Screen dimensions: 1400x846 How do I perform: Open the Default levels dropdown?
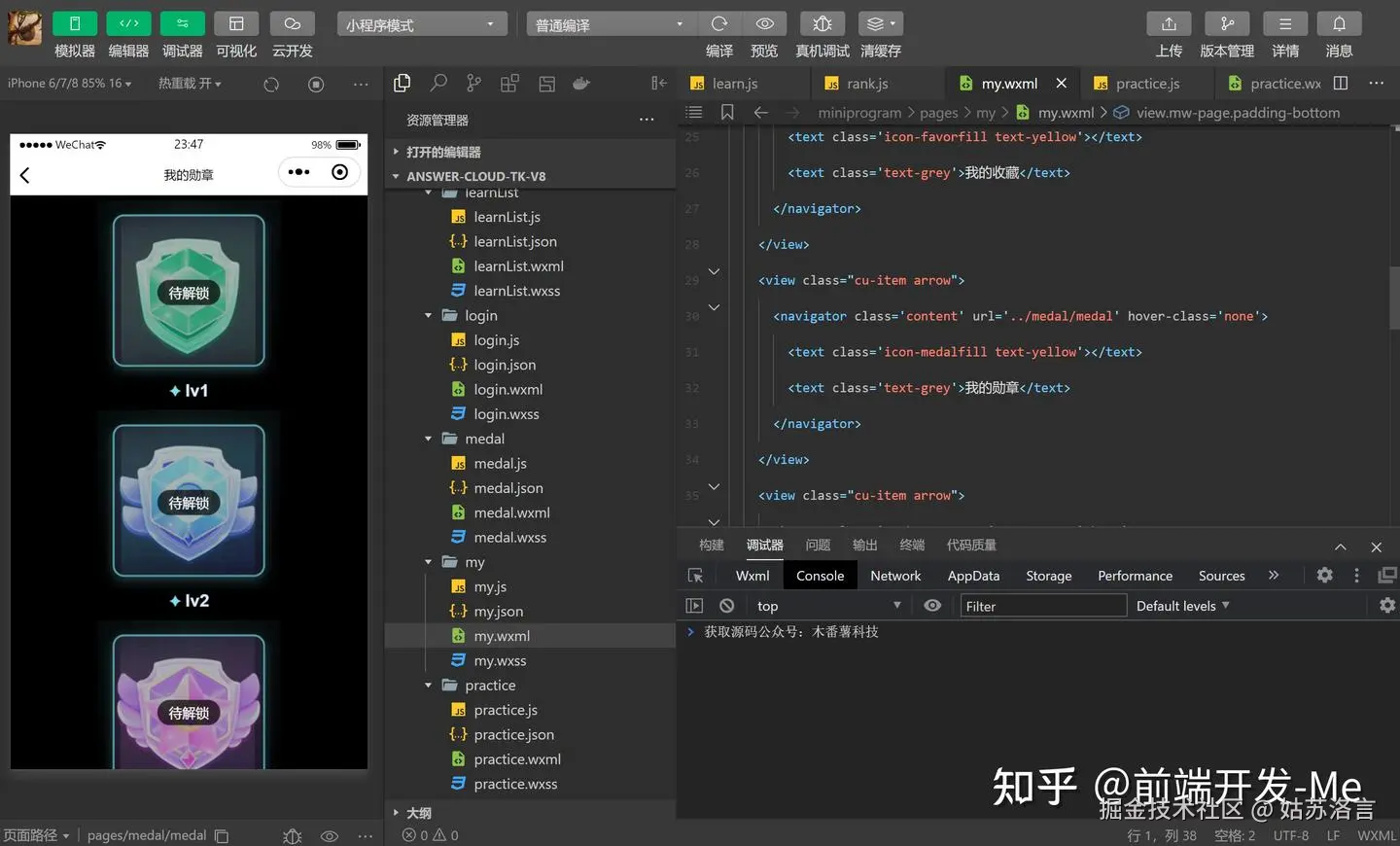pos(1182,606)
